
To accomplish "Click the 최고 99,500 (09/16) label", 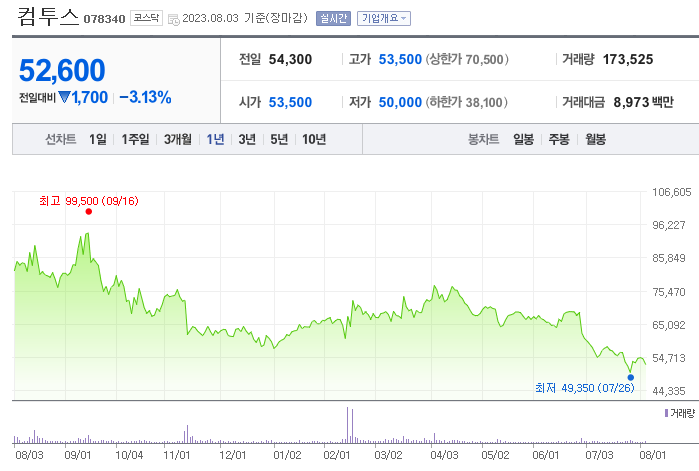I will coord(89,201).
